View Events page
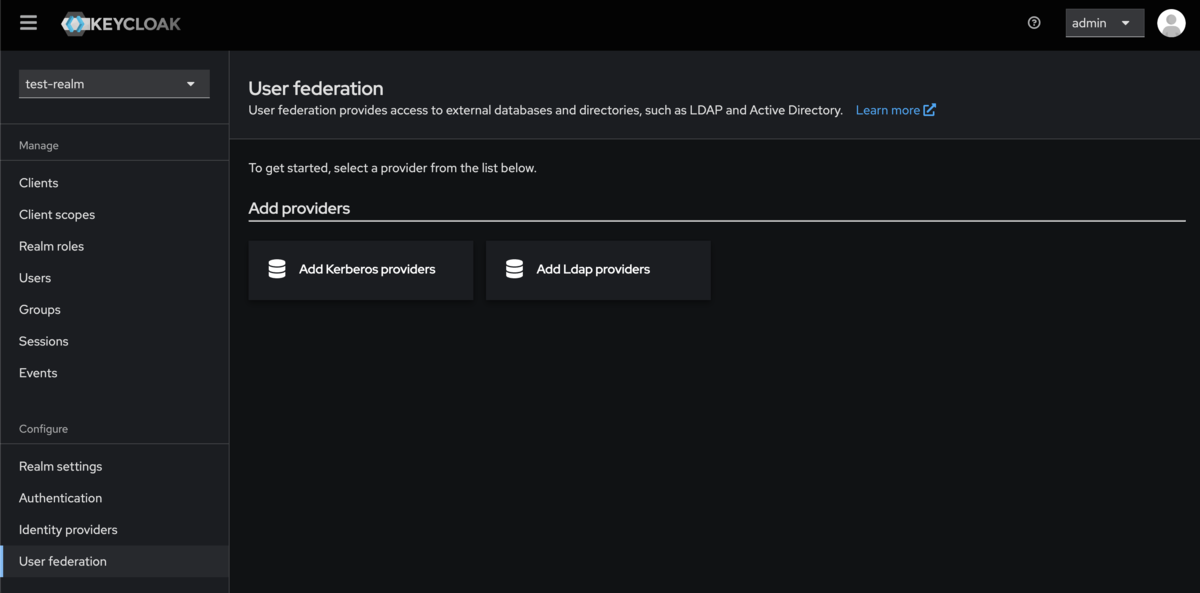This screenshot has width=1200, height=593. (x=114, y=373)
